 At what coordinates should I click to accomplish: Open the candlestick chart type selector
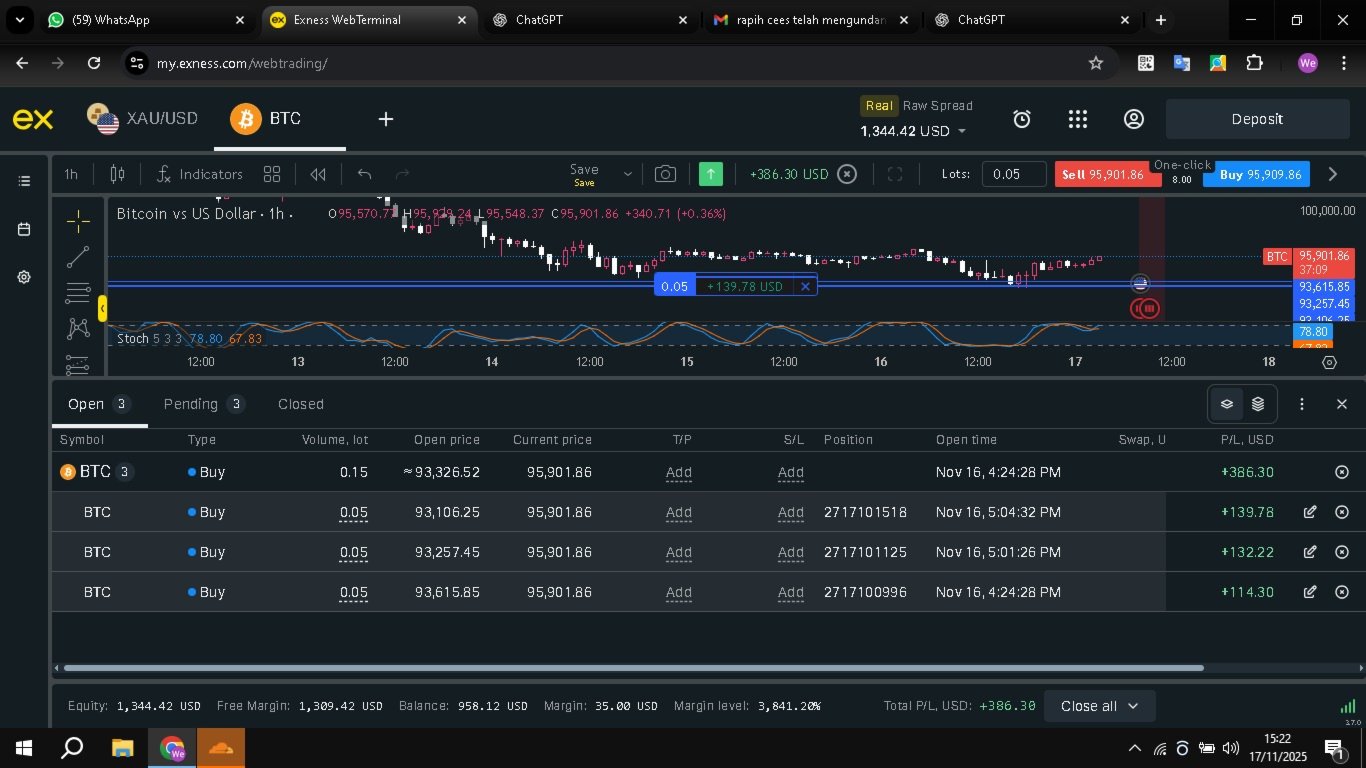(x=117, y=174)
